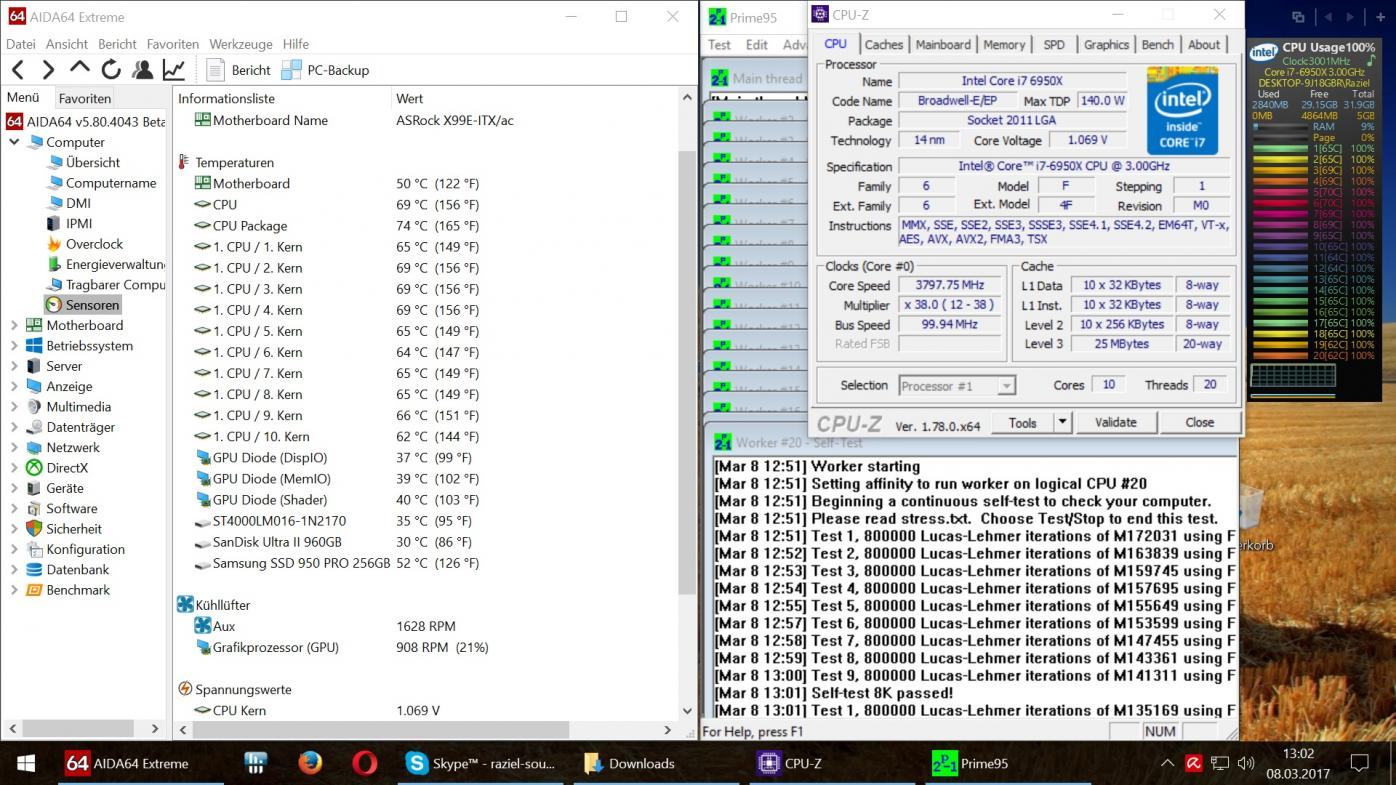Click DirectX Xbox icon in tree
The image size is (1396, 785).
tap(34, 467)
